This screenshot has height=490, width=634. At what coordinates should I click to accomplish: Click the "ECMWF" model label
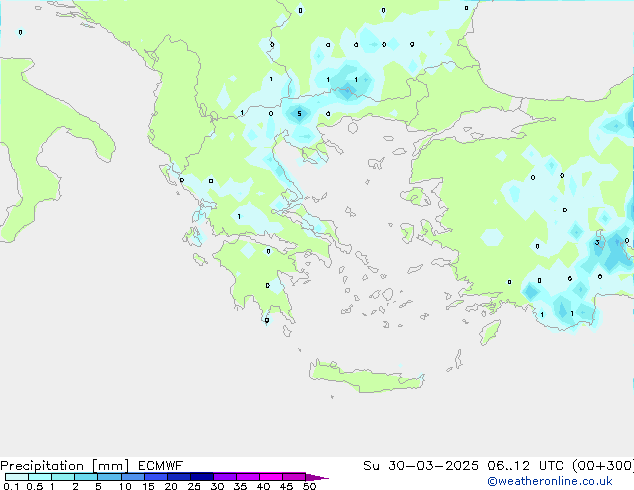click(x=161, y=466)
